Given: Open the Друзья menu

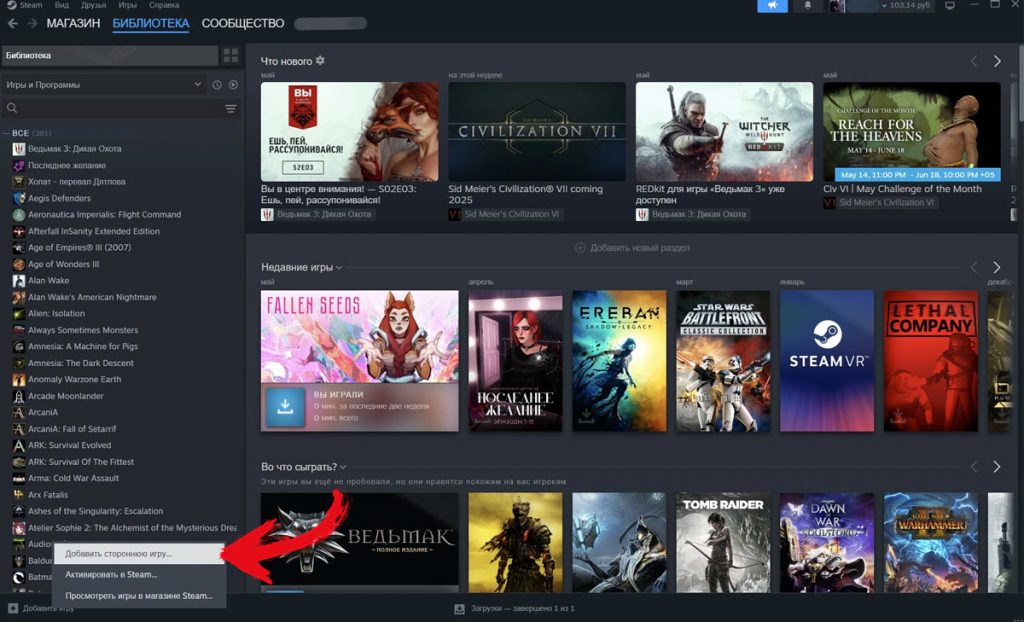Looking at the screenshot, I should click(x=93, y=5).
